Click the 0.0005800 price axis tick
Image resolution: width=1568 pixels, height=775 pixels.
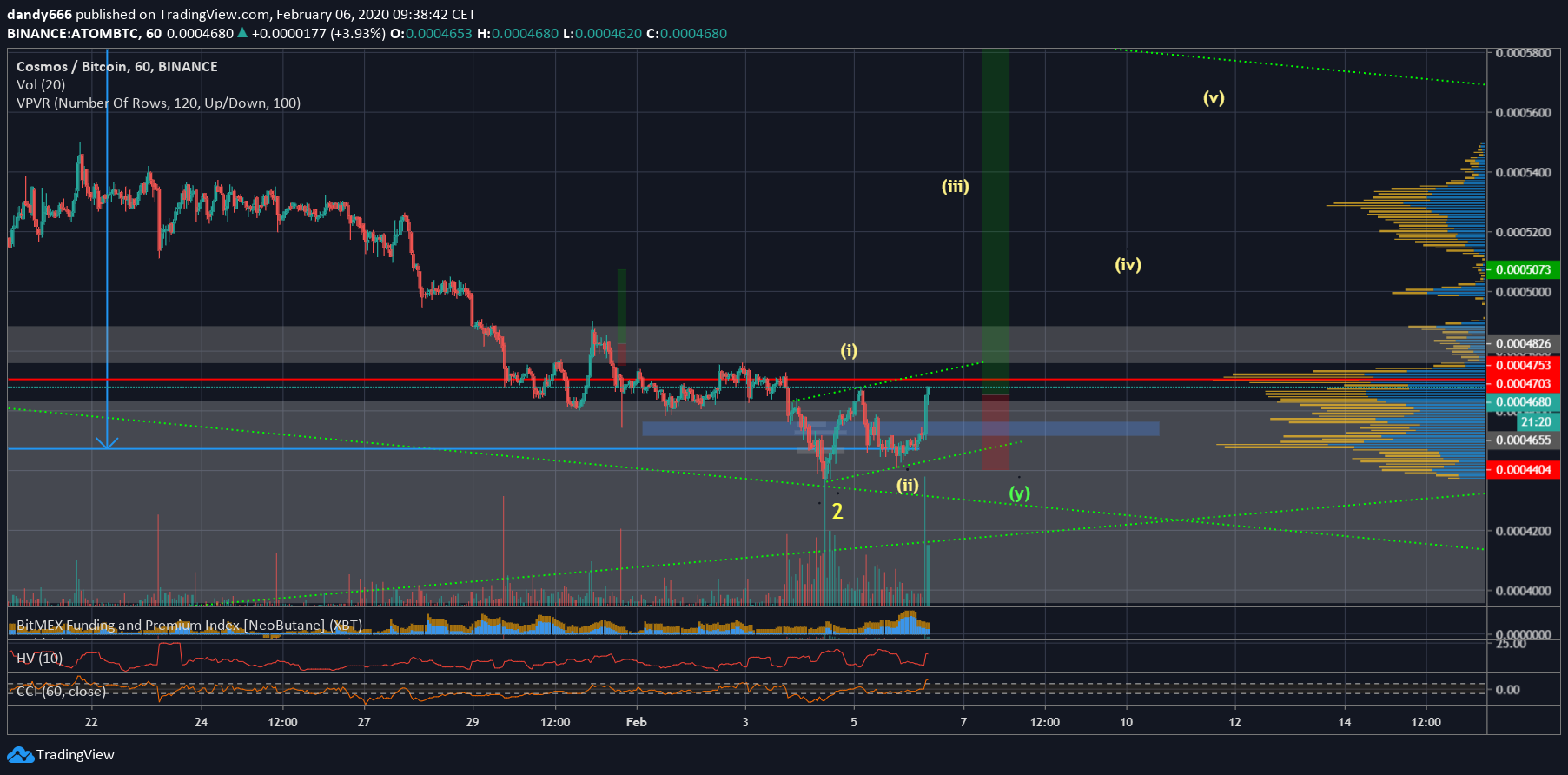[x=1524, y=53]
